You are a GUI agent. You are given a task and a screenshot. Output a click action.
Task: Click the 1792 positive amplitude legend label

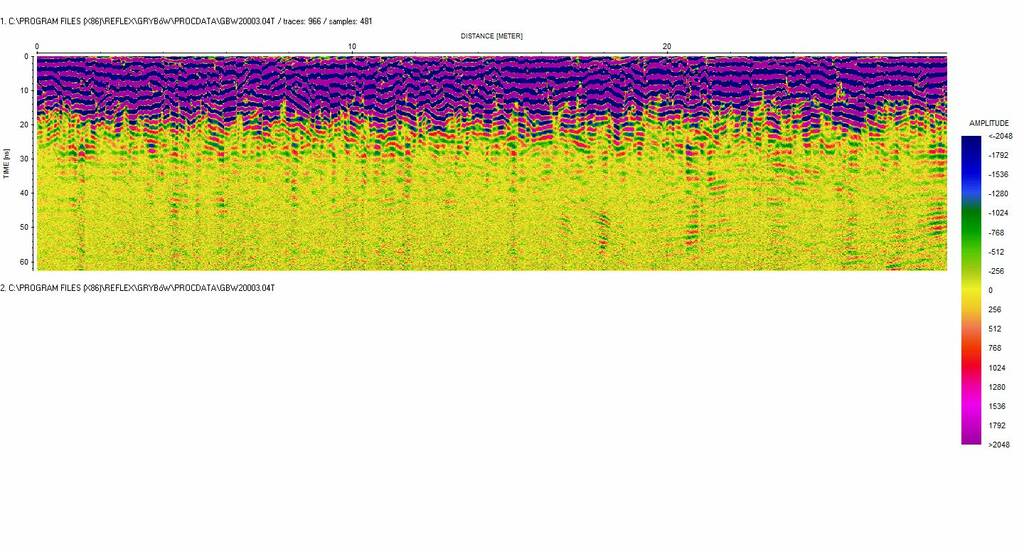996,425
